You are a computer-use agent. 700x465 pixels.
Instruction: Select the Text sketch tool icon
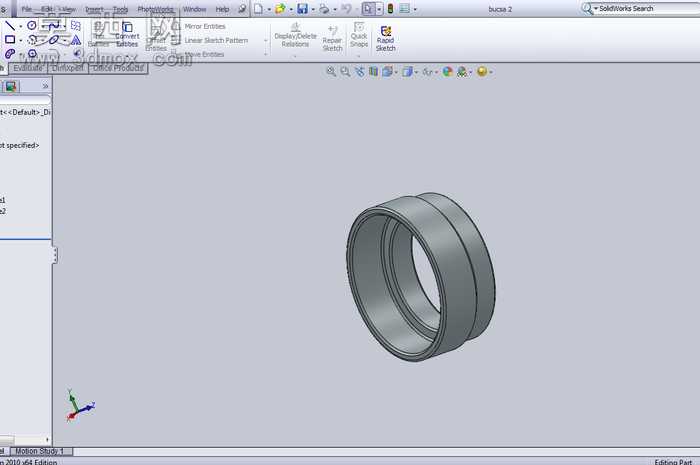pyautogui.click(x=76, y=40)
